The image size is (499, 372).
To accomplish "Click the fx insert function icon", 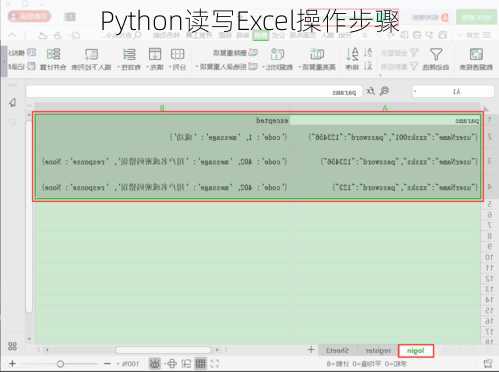I will [371, 91].
